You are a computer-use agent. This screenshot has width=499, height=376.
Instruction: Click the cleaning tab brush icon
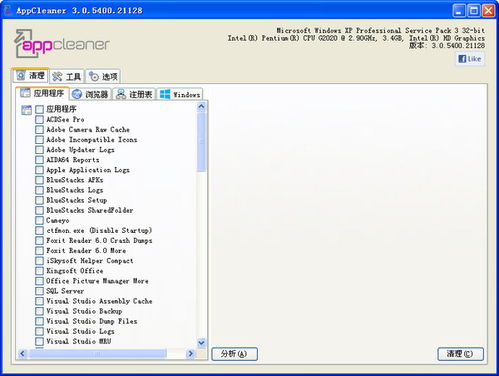(x=21, y=75)
